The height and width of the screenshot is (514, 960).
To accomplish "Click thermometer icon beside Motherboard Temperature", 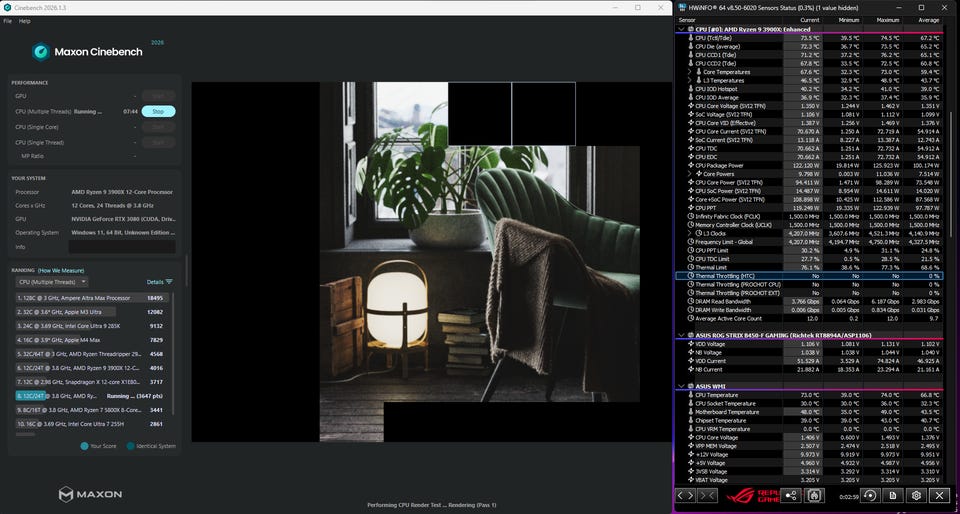I will click(x=691, y=412).
